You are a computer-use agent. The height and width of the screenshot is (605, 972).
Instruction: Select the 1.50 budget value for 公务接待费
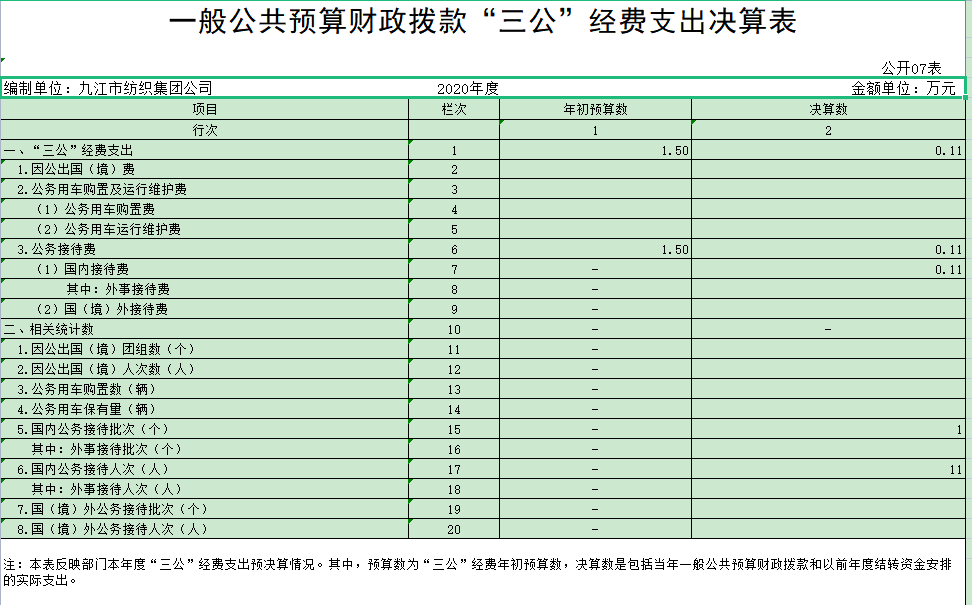coord(674,250)
